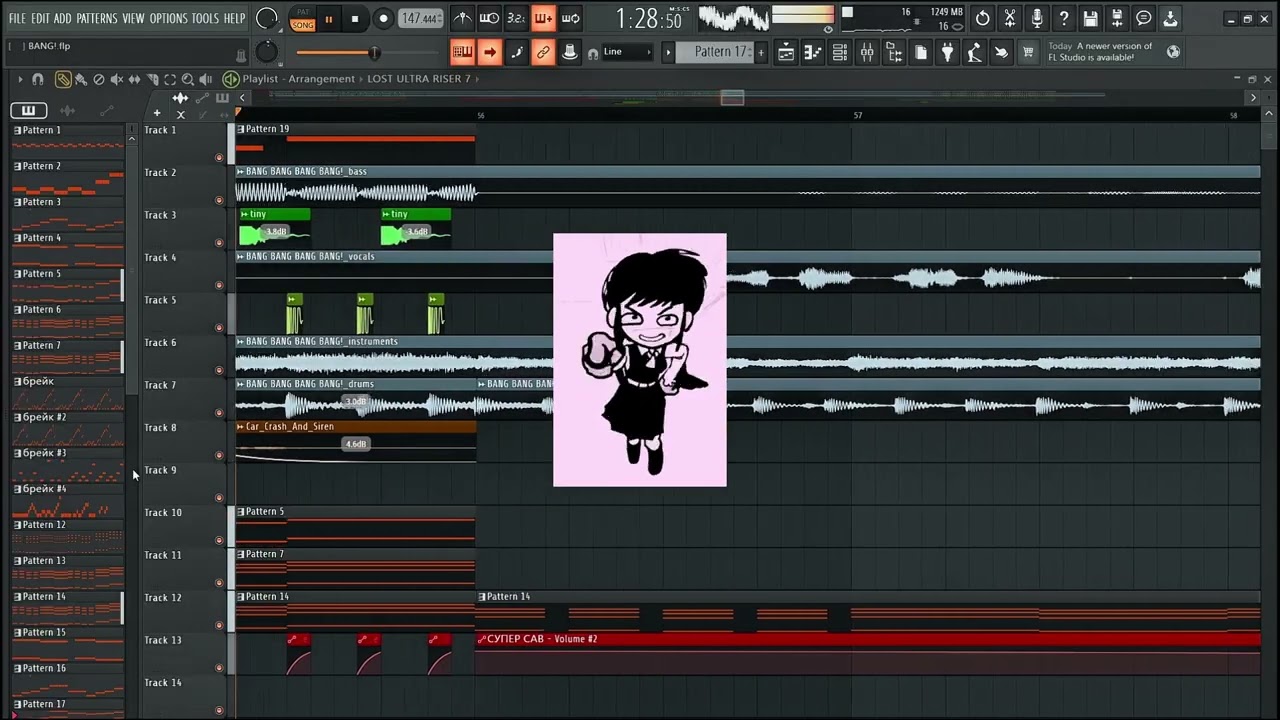Click the newer version available notice

1100,52
